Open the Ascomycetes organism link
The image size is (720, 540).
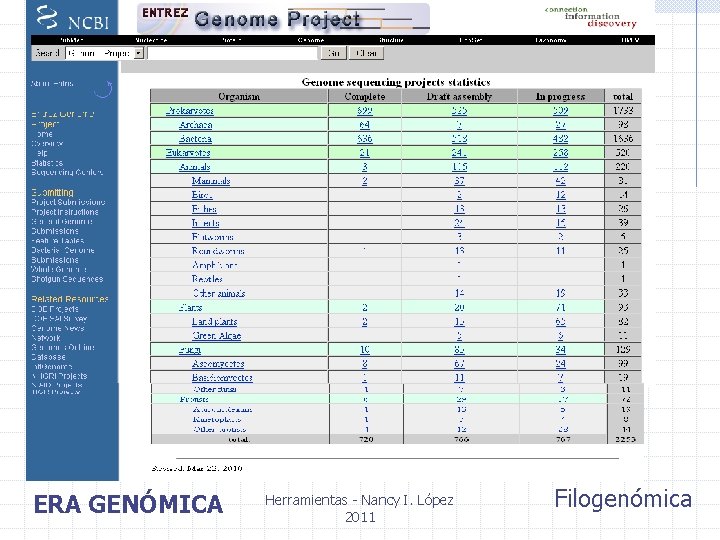218,364
